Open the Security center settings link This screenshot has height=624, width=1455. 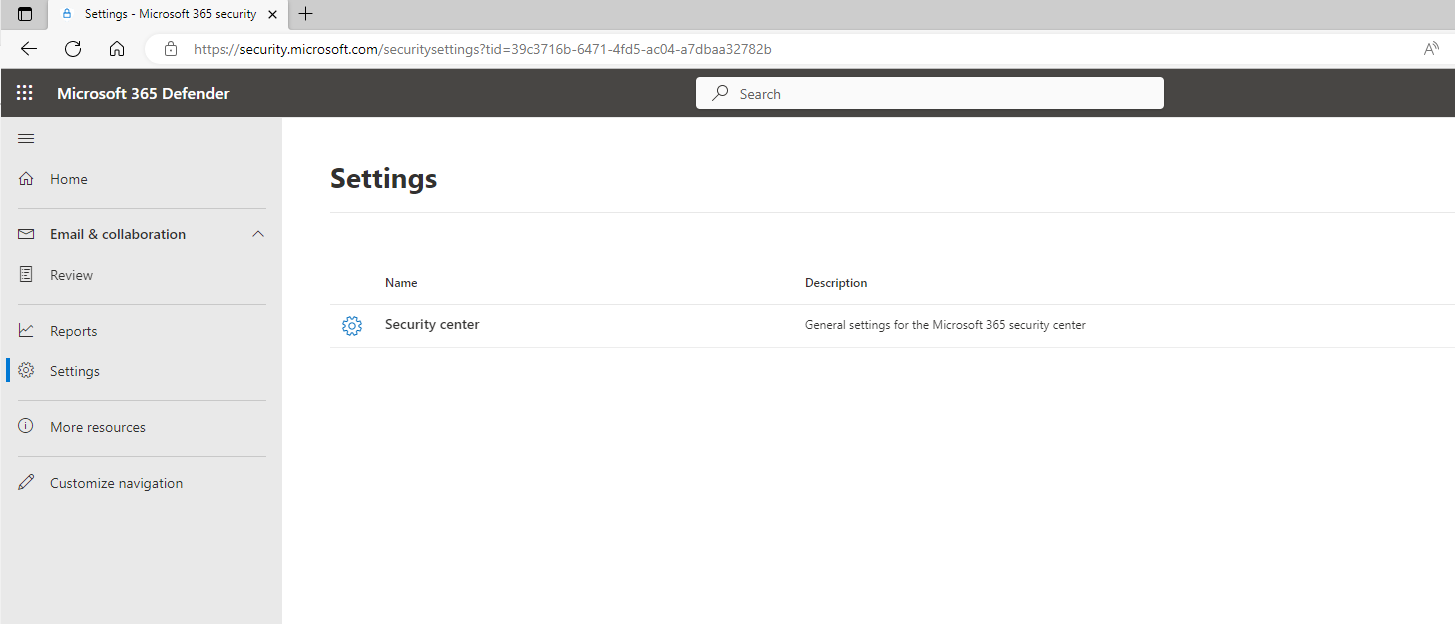coord(432,325)
